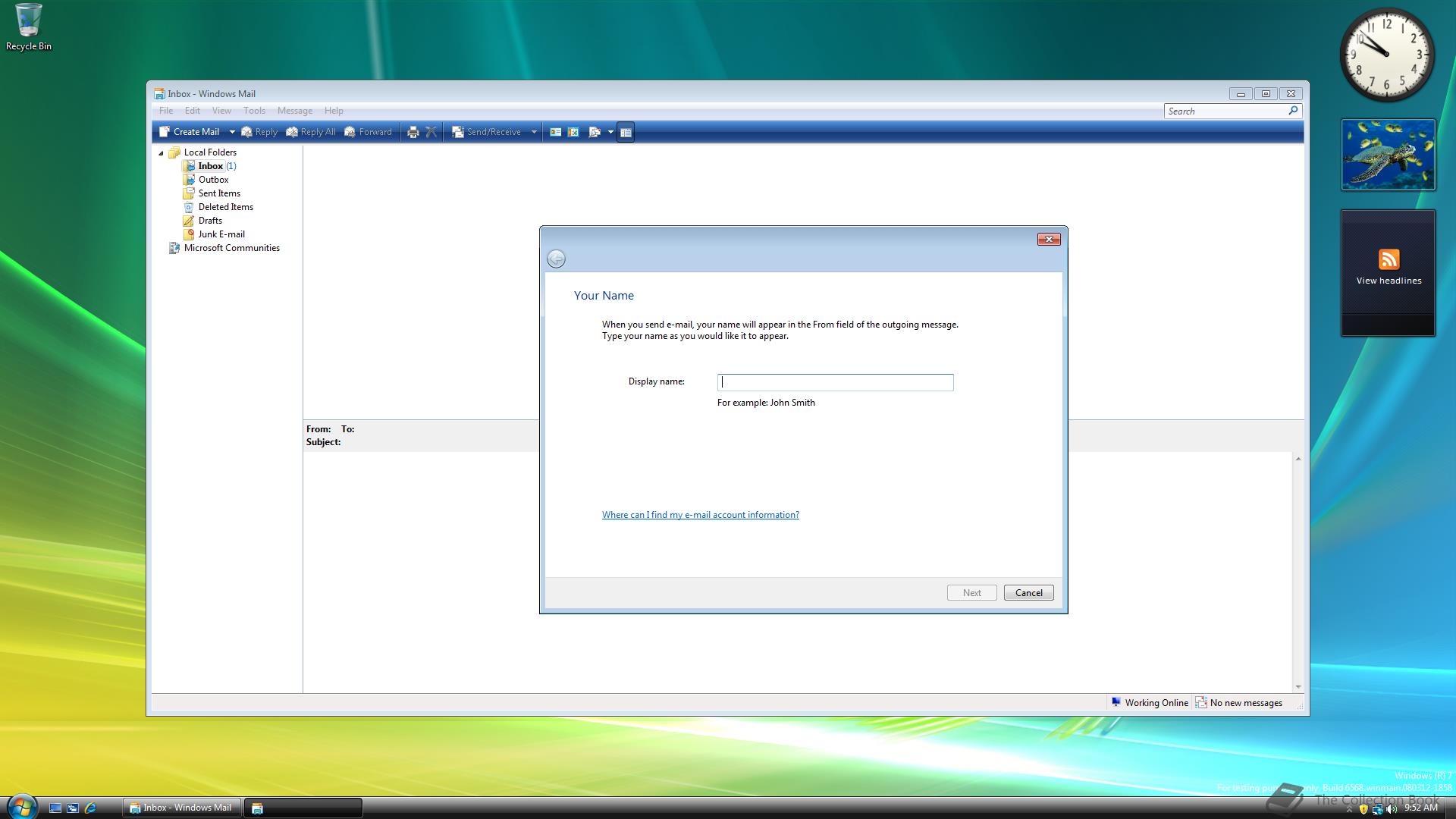Select the Sent Items folder

click(212, 193)
